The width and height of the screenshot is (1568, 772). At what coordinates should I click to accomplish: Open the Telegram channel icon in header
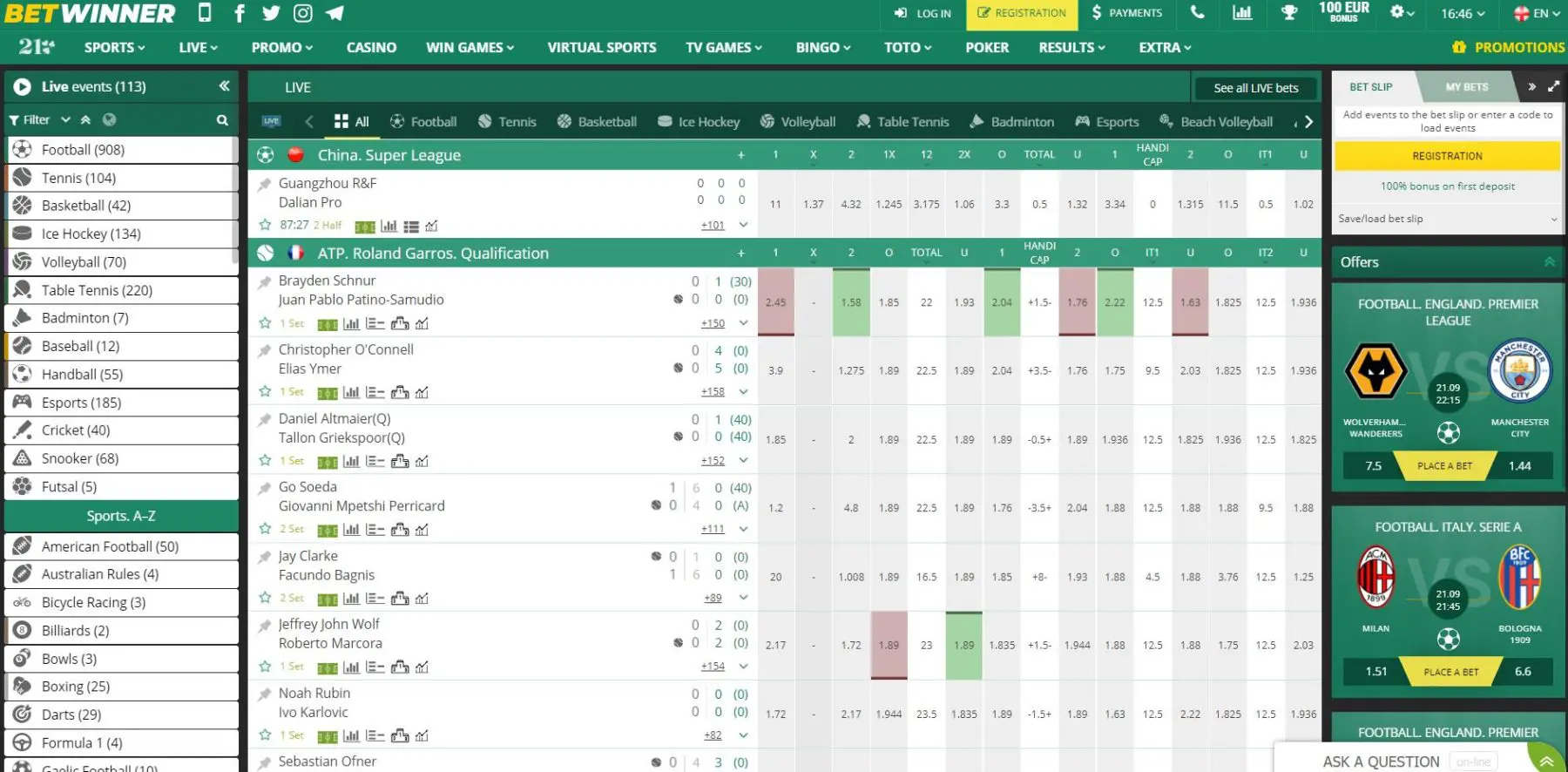[335, 13]
